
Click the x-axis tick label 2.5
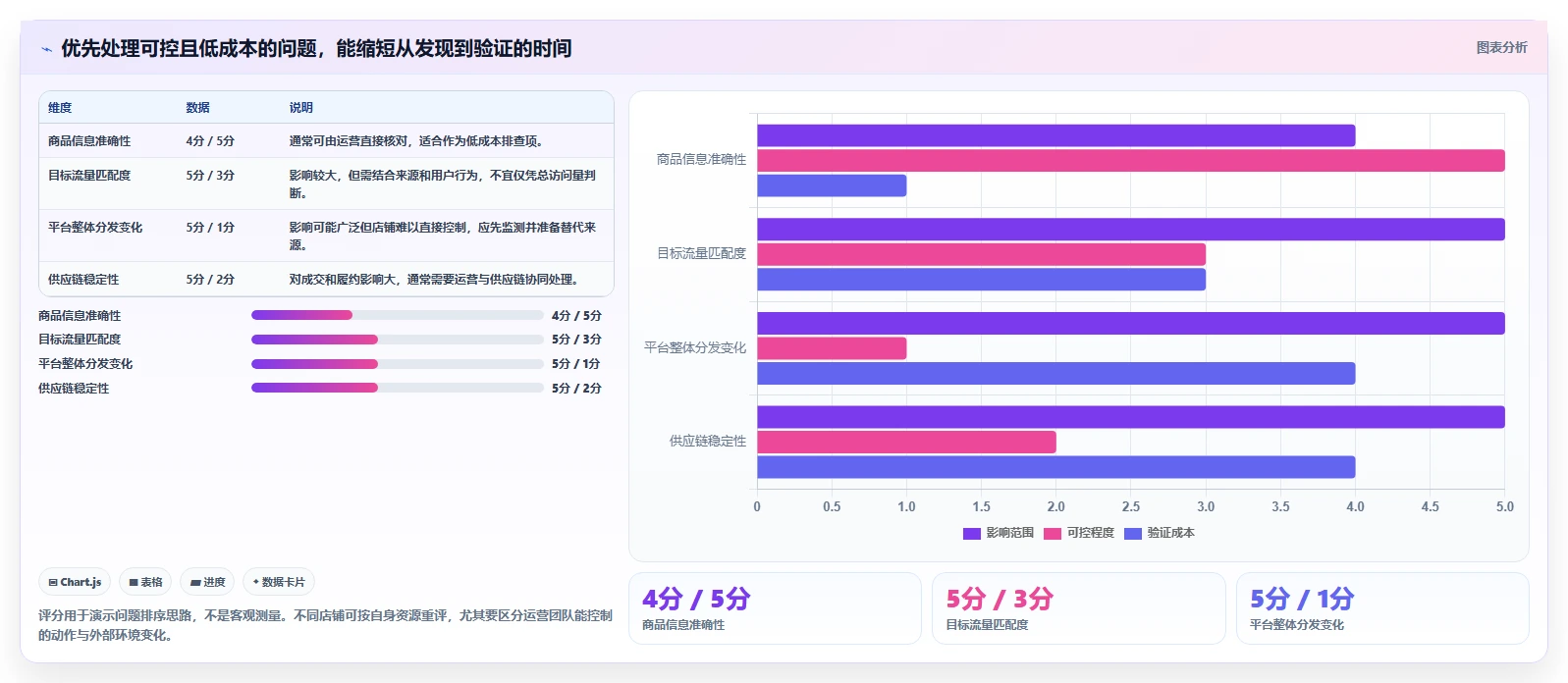click(1131, 507)
